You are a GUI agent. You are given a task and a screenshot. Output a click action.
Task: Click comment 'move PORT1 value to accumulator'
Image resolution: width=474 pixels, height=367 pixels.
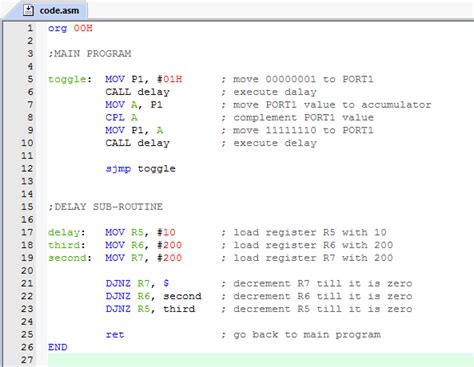click(332, 105)
